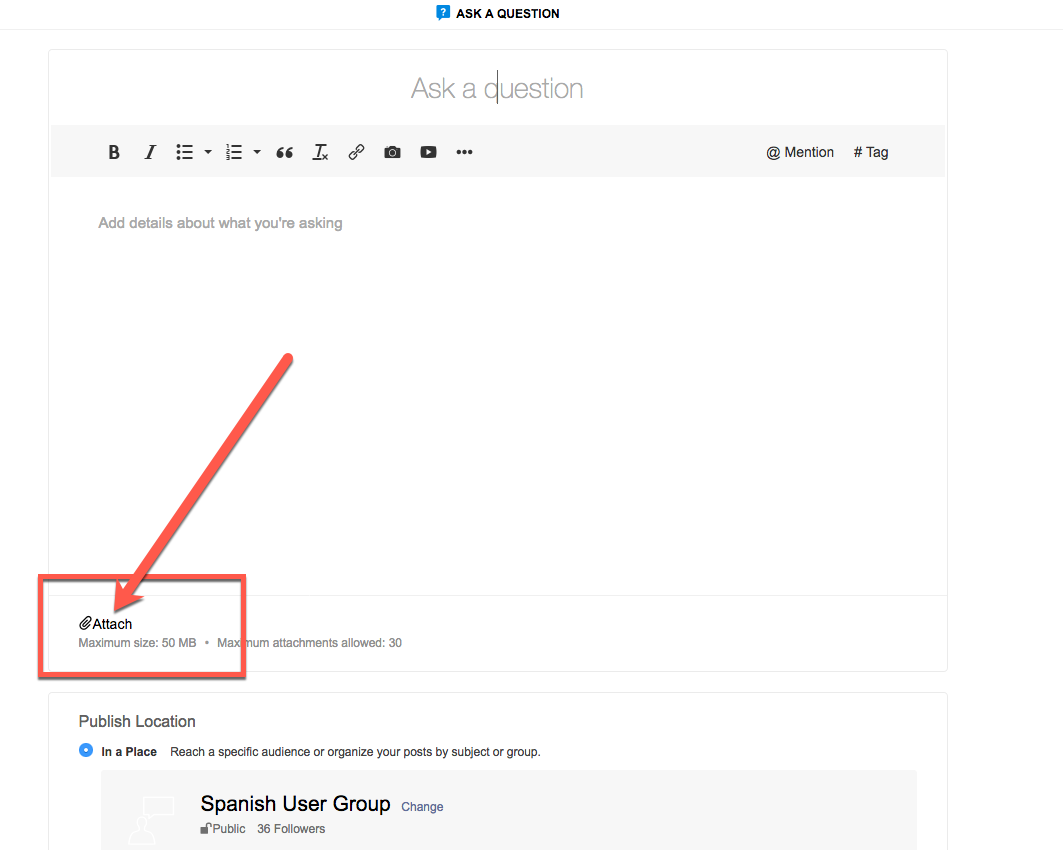Expand the bulleted list style dropdown

click(208, 153)
